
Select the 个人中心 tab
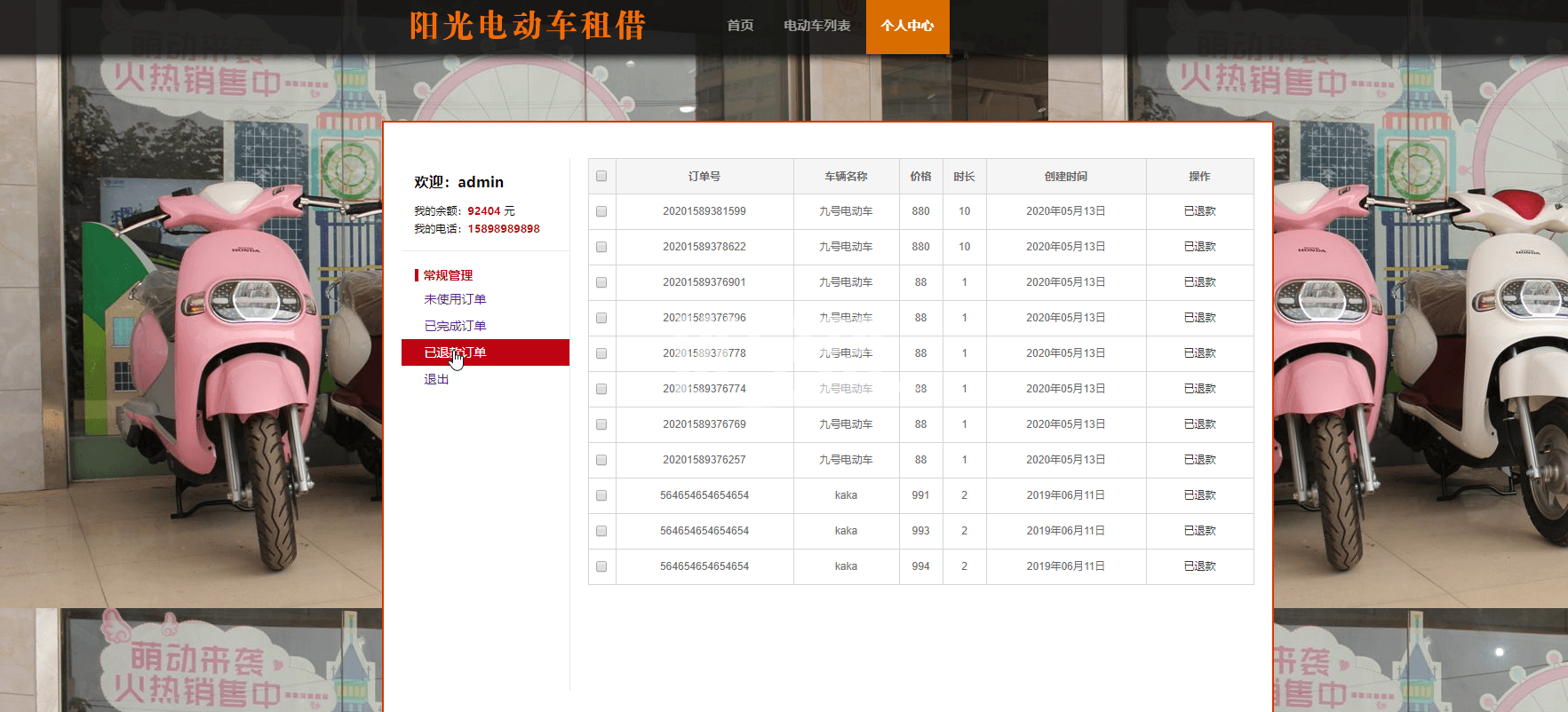(x=907, y=26)
